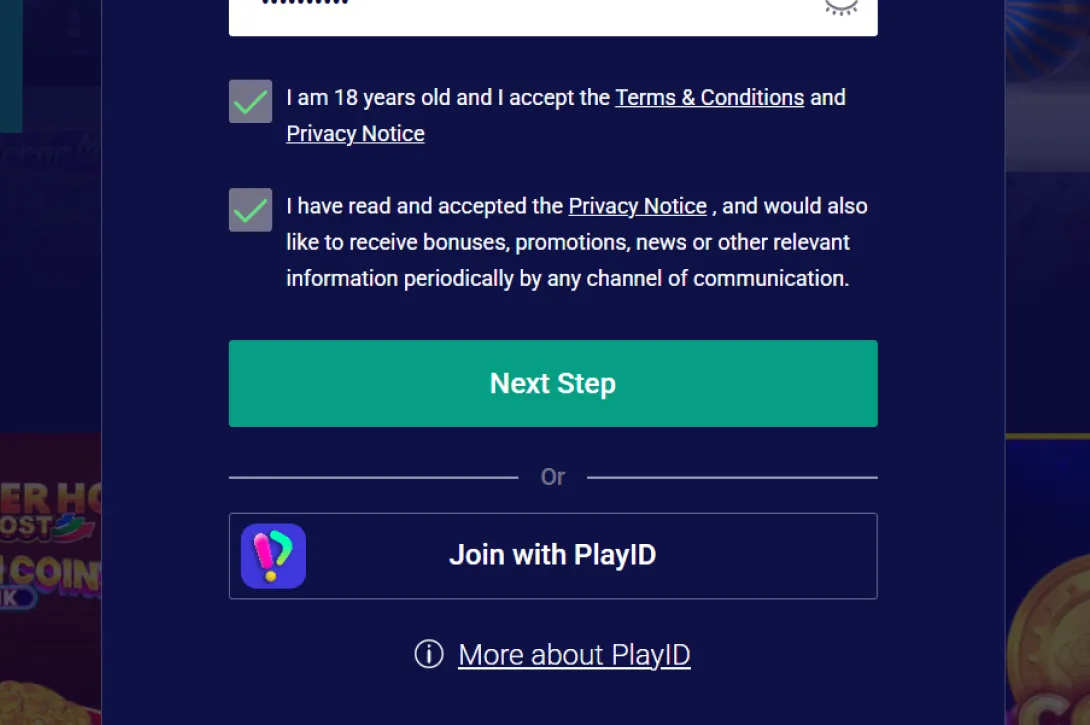The width and height of the screenshot is (1090, 725).
Task: Click the PlayID colorful logo icon
Action: 273,556
